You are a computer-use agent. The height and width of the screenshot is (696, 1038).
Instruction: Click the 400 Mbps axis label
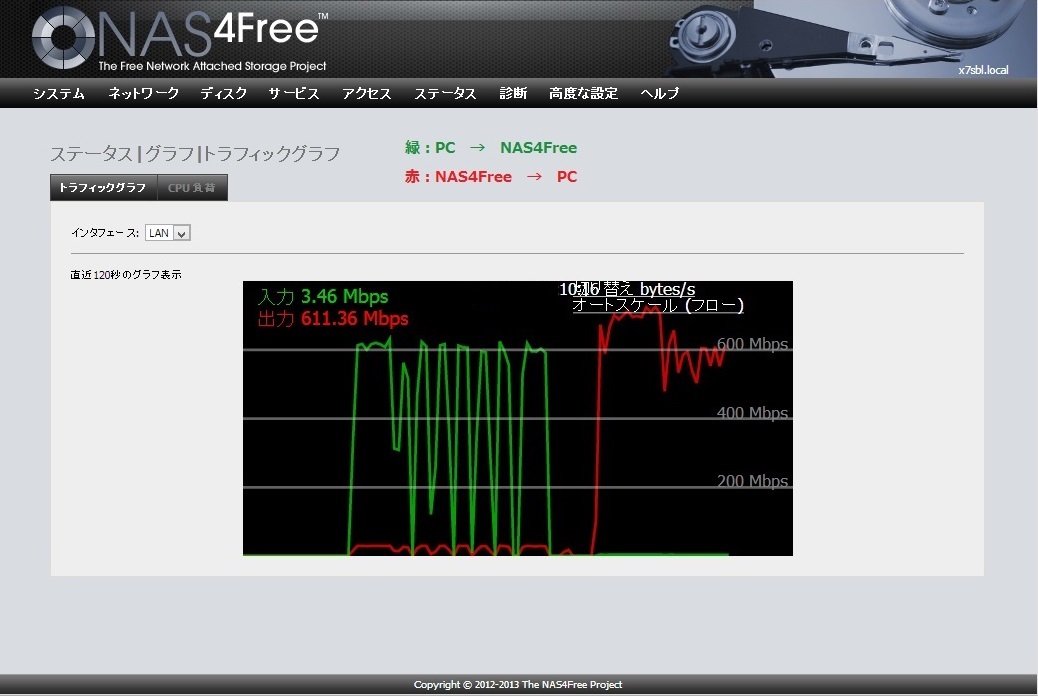coord(753,413)
